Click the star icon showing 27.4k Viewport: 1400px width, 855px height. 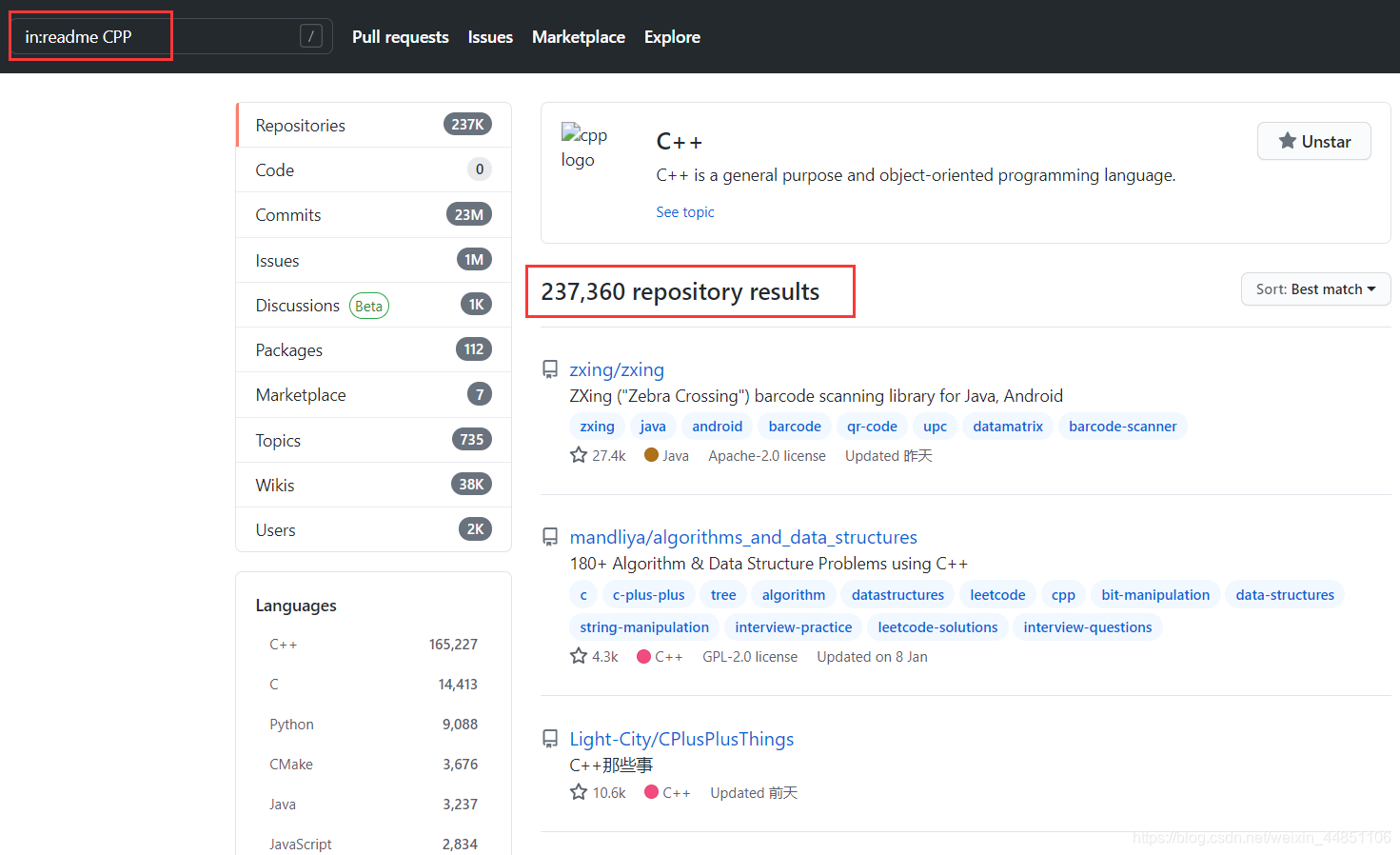point(579,455)
